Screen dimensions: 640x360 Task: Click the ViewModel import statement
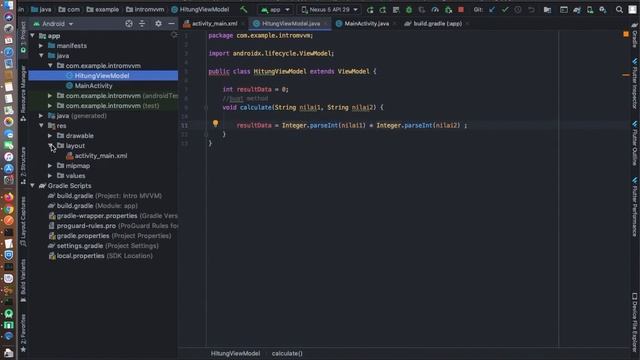click(x=271, y=53)
